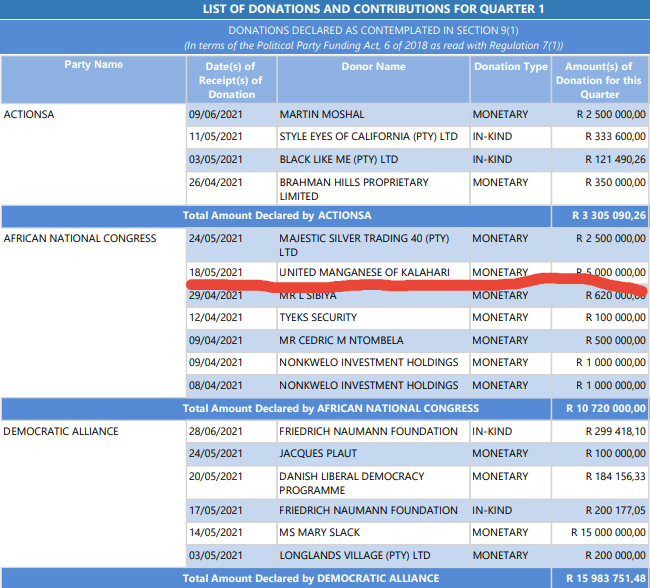Click the title 'LIST OF DONATIONS AND CONTRIBUTIONS FOR QUARTER 1'
Screen dimensions: 650x588
click(x=373, y=9)
